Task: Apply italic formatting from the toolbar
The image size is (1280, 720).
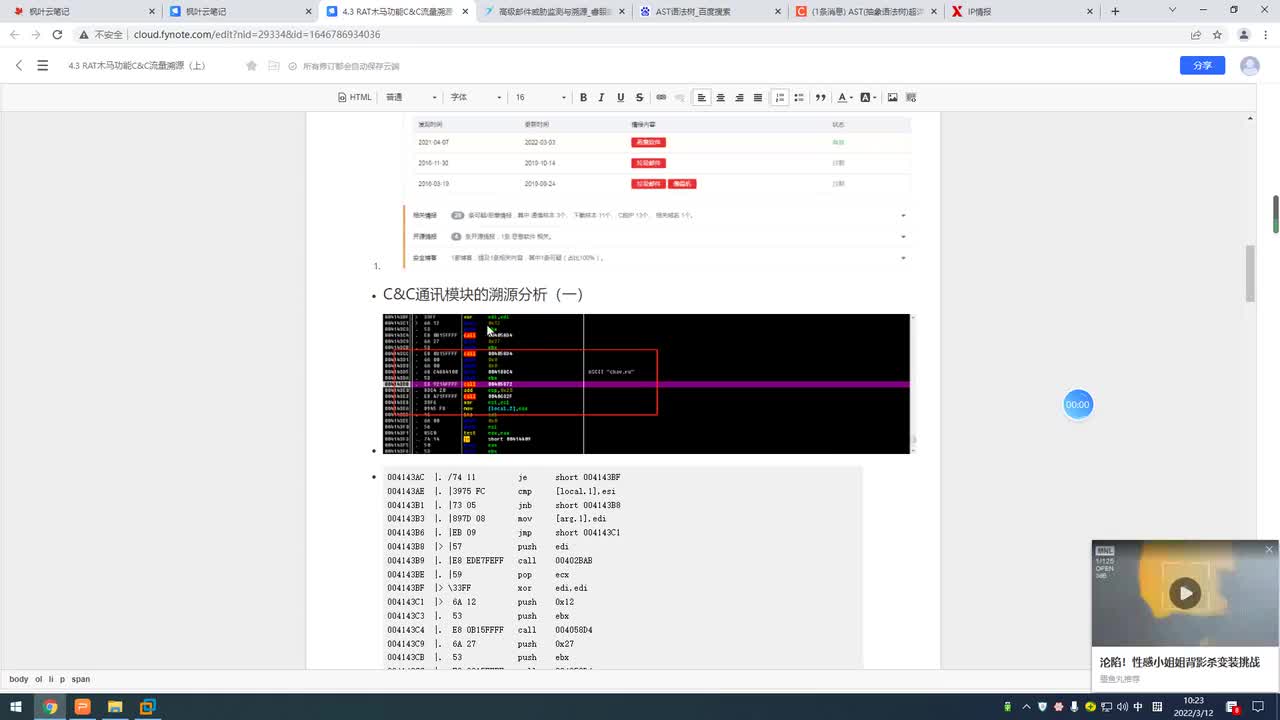Action: (x=601, y=97)
